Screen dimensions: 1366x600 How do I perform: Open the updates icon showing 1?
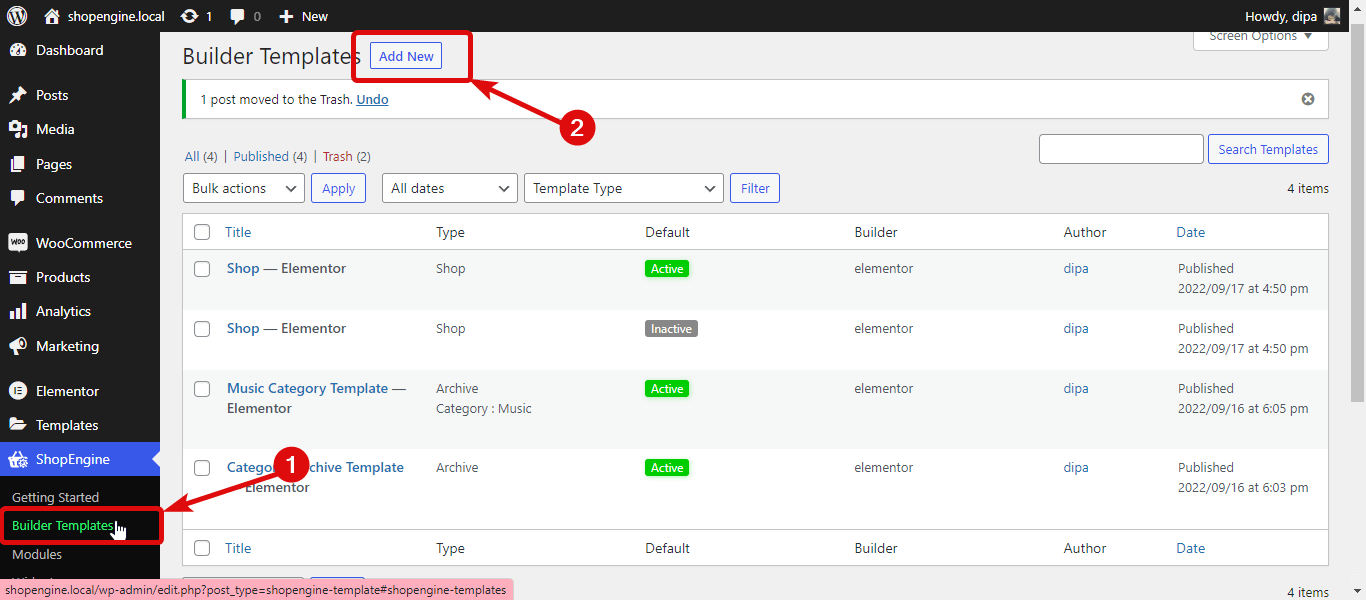click(x=189, y=16)
